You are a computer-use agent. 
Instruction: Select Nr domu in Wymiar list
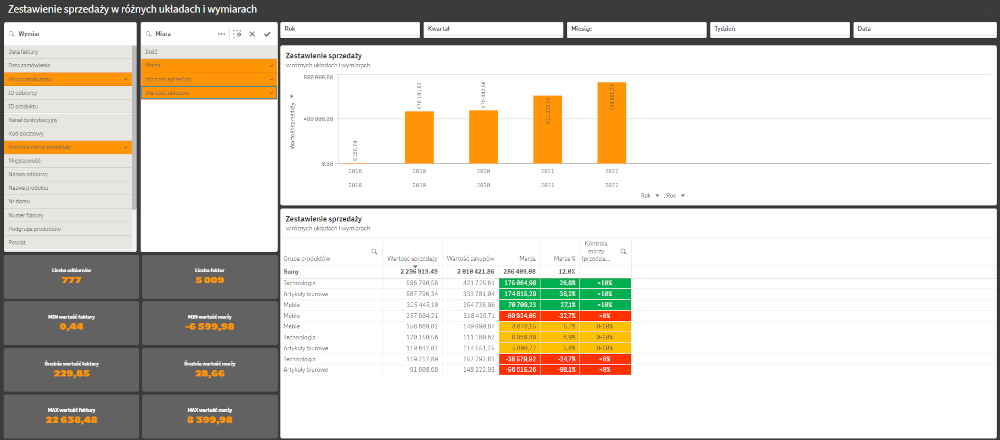point(68,202)
